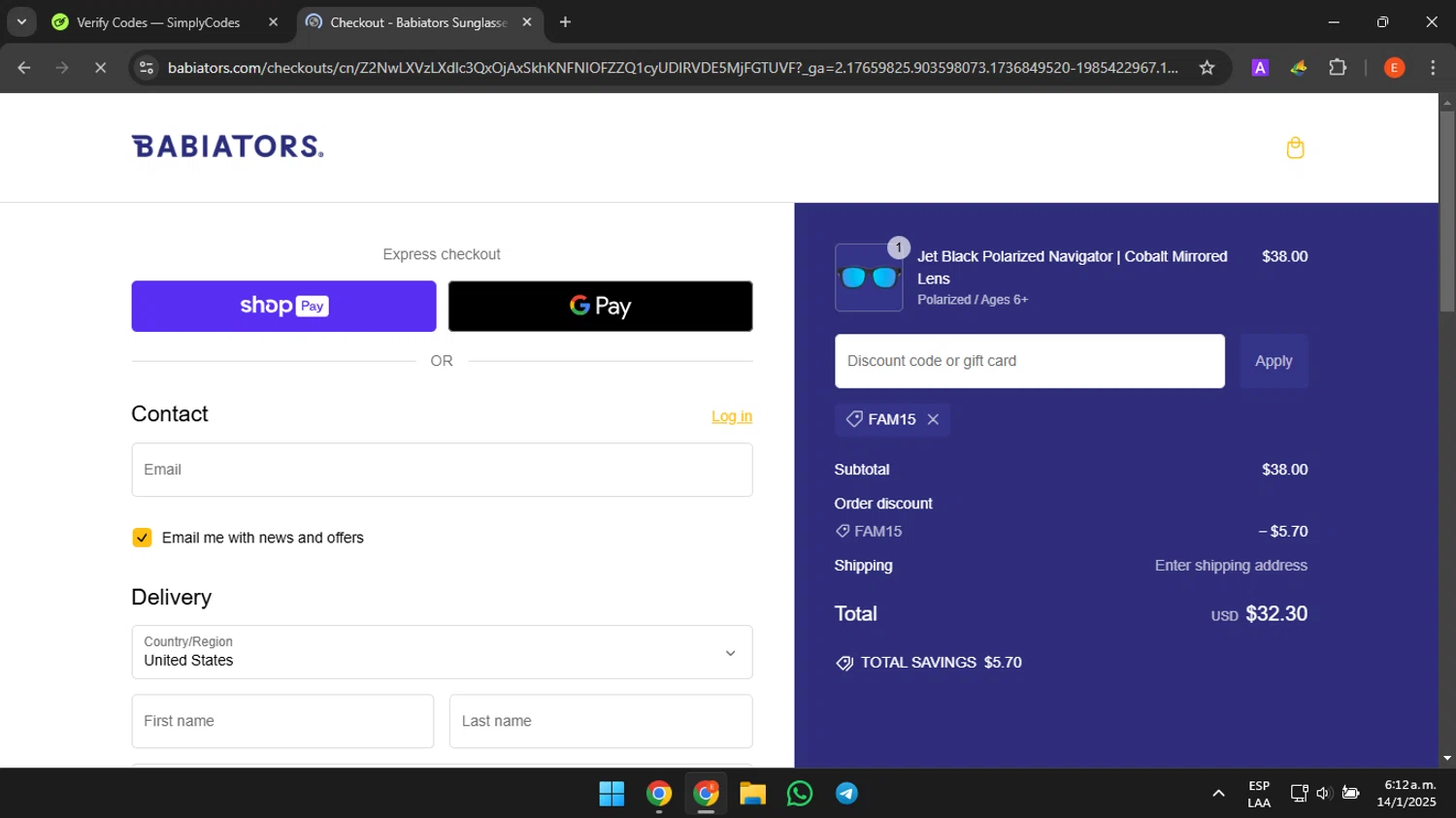Uncheck Email me with news and offers

coord(142,538)
